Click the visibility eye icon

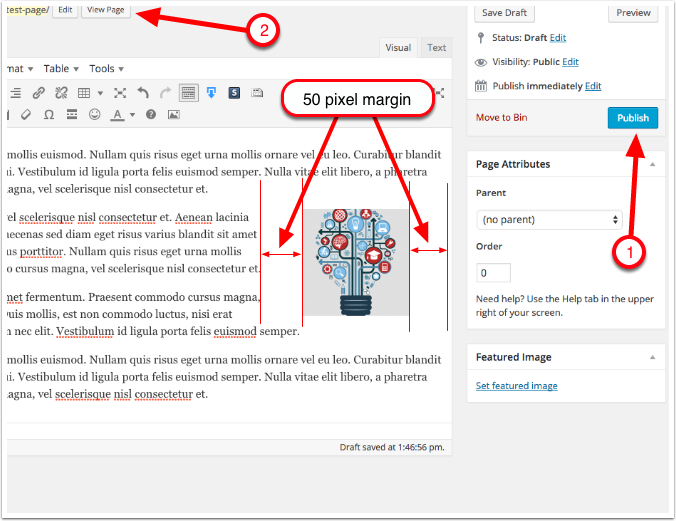pyautogui.click(x=481, y=63)
